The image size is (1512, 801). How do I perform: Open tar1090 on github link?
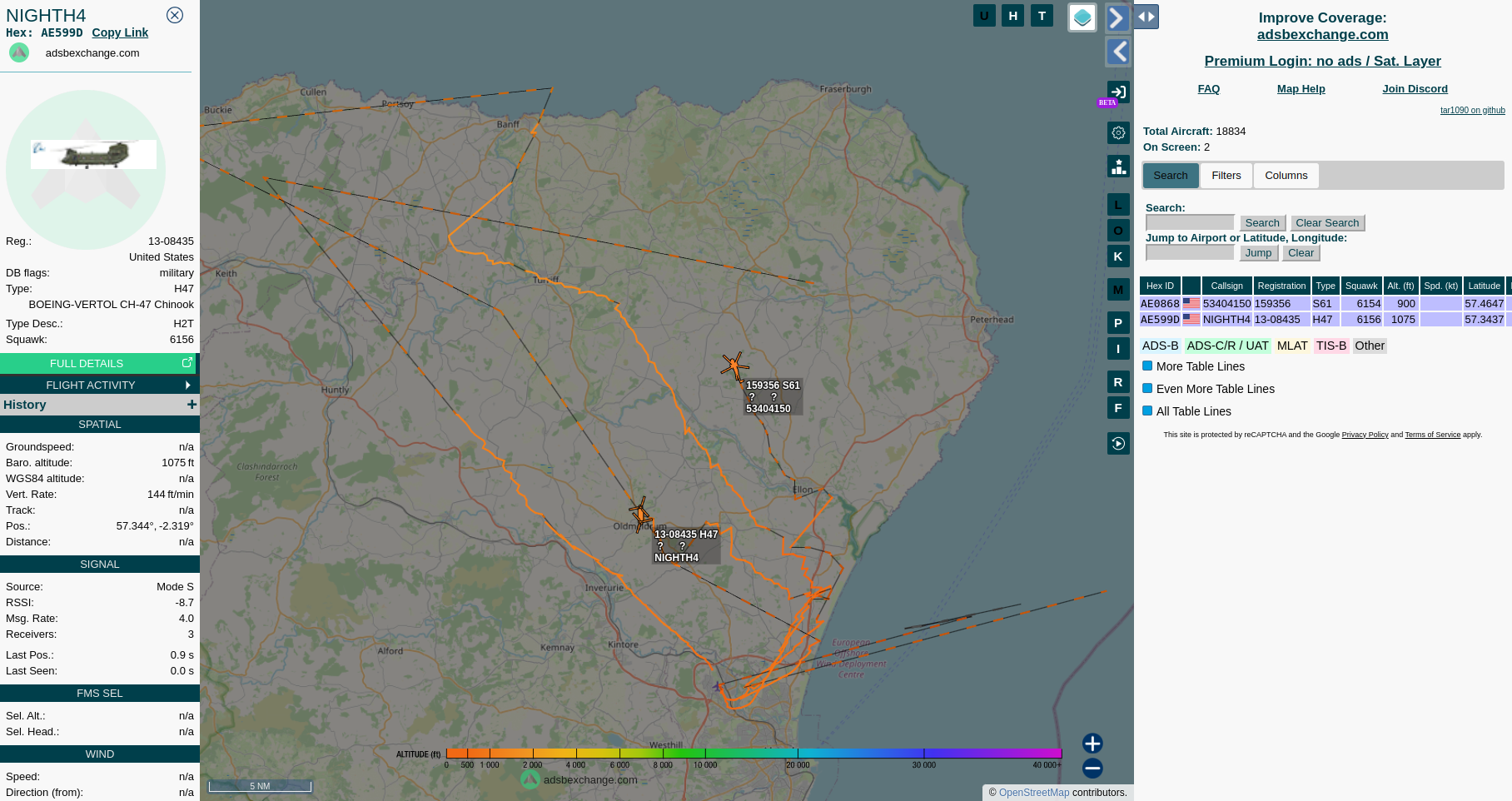[1472, 110]
